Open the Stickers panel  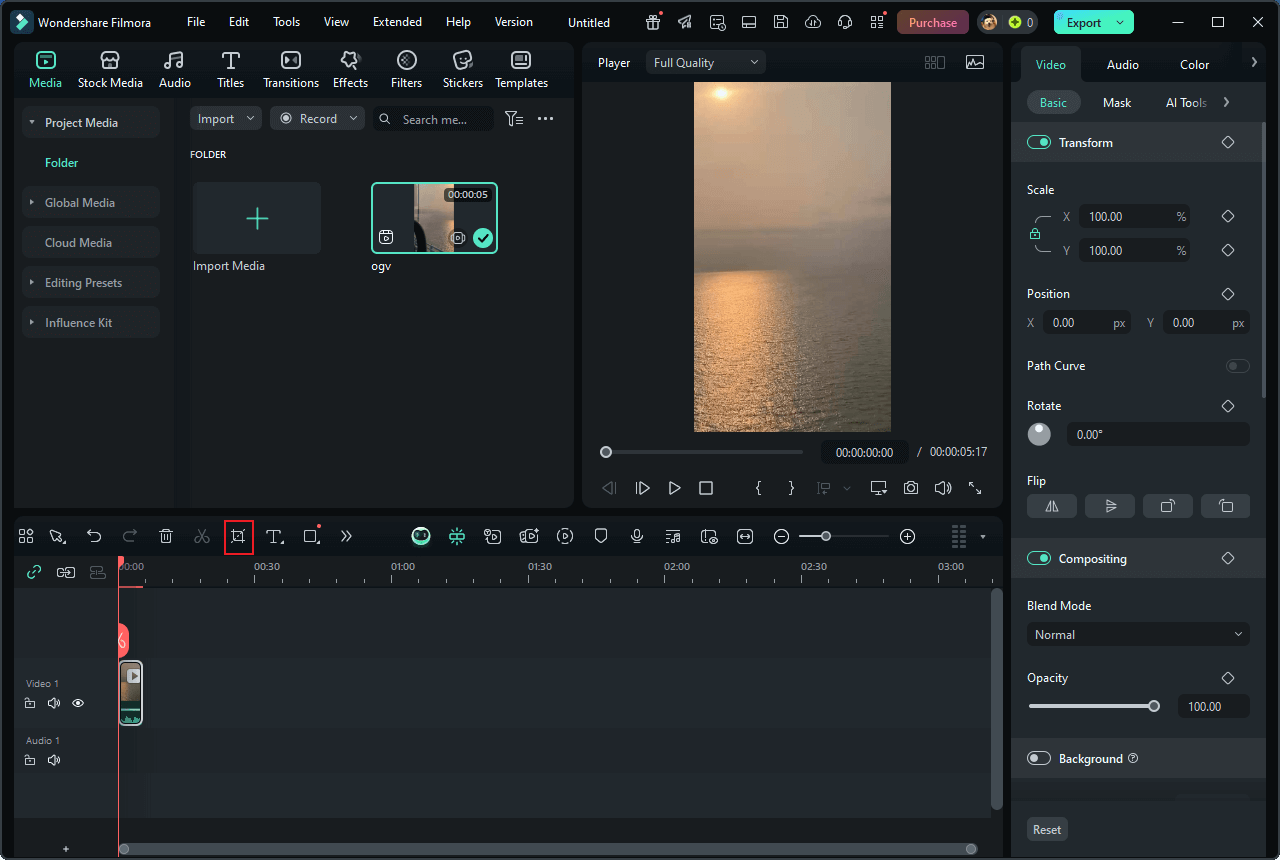(462, 70)
